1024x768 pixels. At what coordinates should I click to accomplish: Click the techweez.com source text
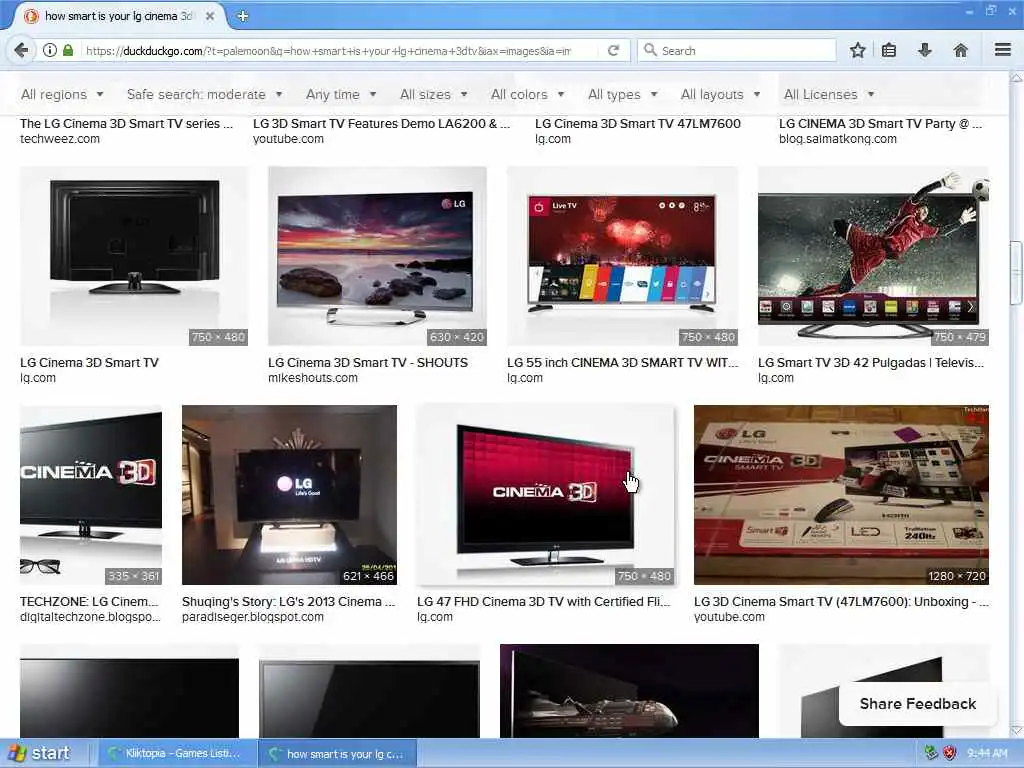click(x=59, y=139)
